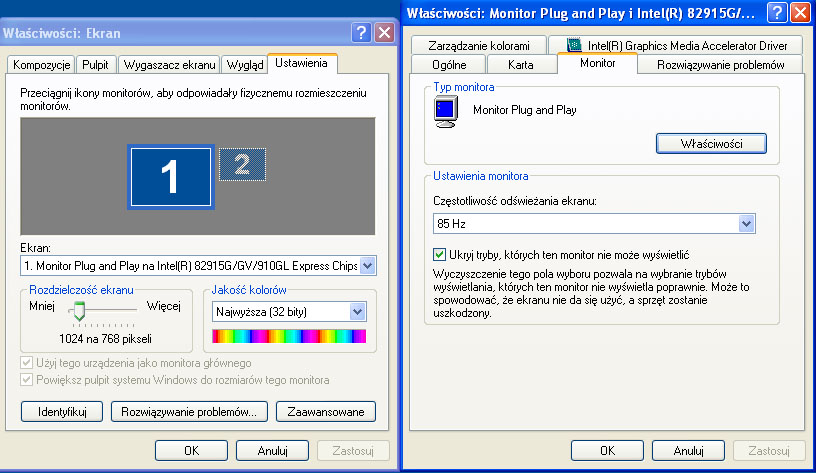Select the Monitor tab
816x473 pixels.
tap(597, 63)
